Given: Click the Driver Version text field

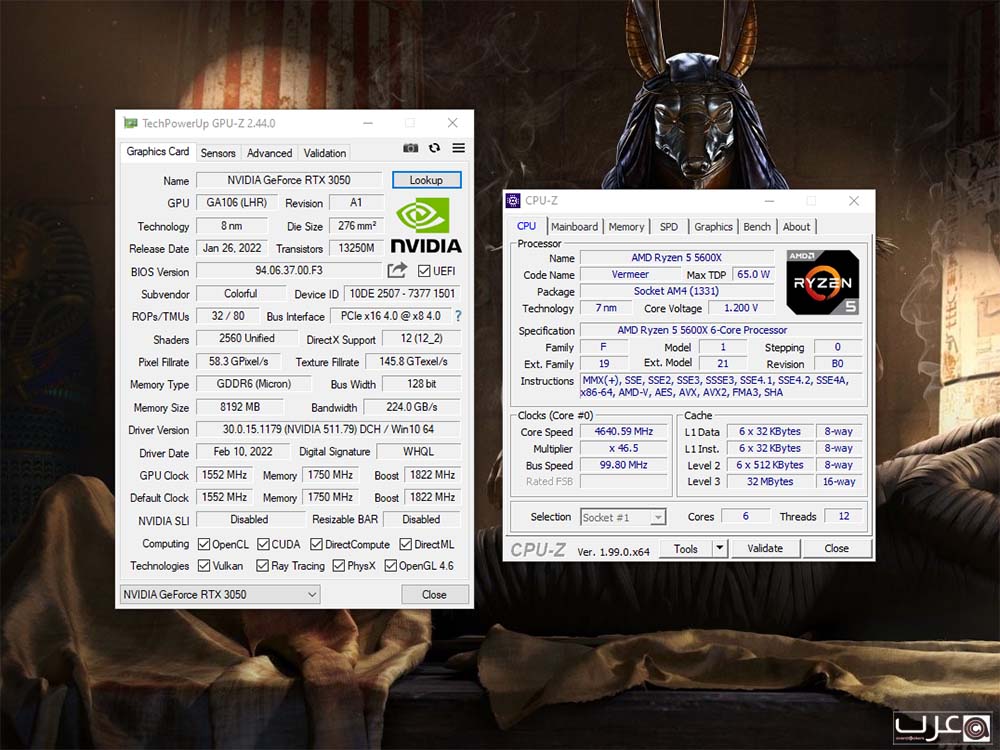Looking at the screenshot, I should coord(328,429).
